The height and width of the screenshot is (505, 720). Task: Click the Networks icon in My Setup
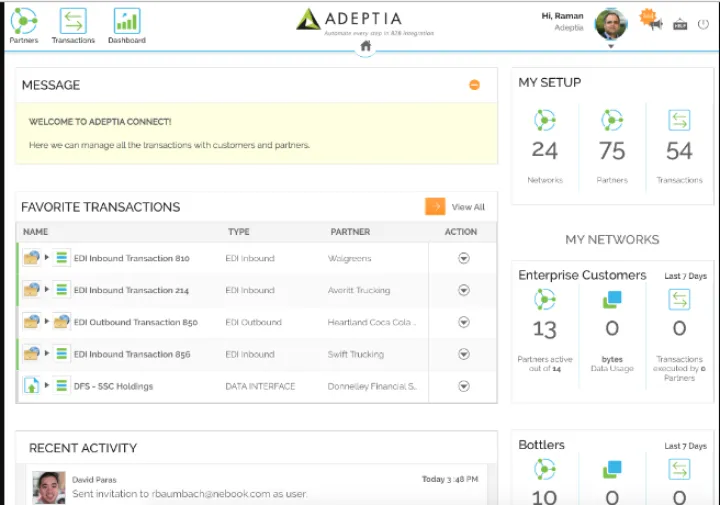click(x=545, y=121)
